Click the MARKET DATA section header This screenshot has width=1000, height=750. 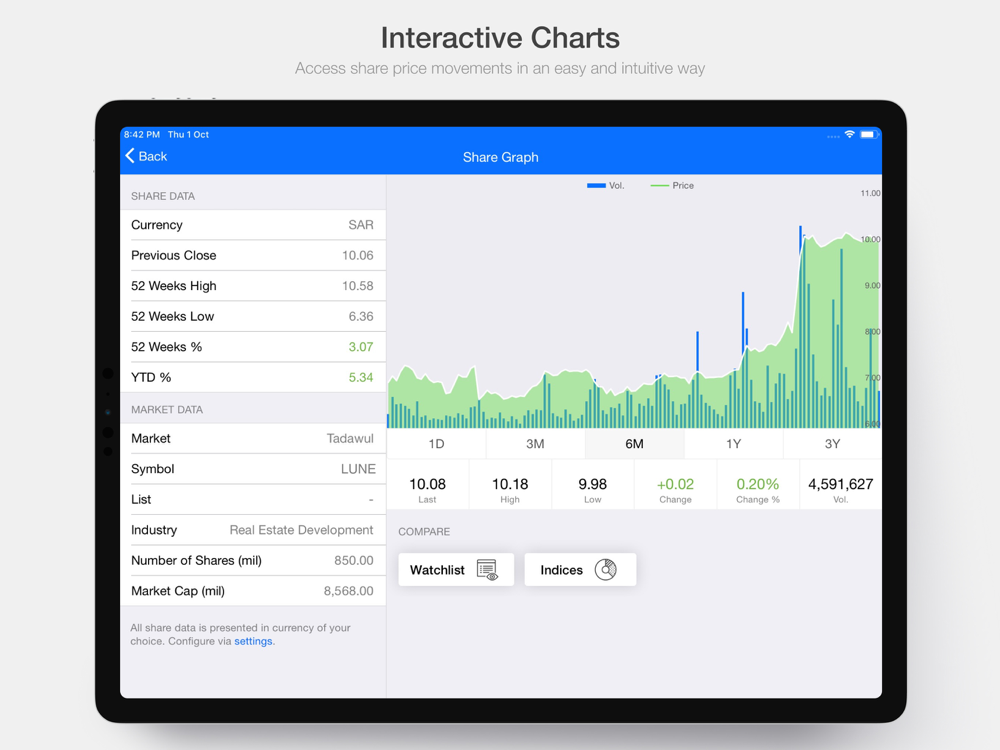tap(166, 410)
